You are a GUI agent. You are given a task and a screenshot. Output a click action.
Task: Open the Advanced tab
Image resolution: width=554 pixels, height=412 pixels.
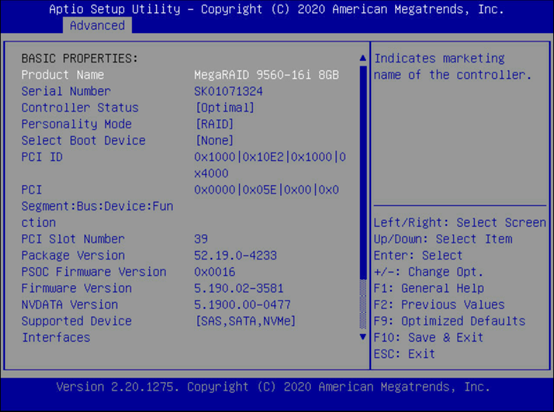click(97, 25)
